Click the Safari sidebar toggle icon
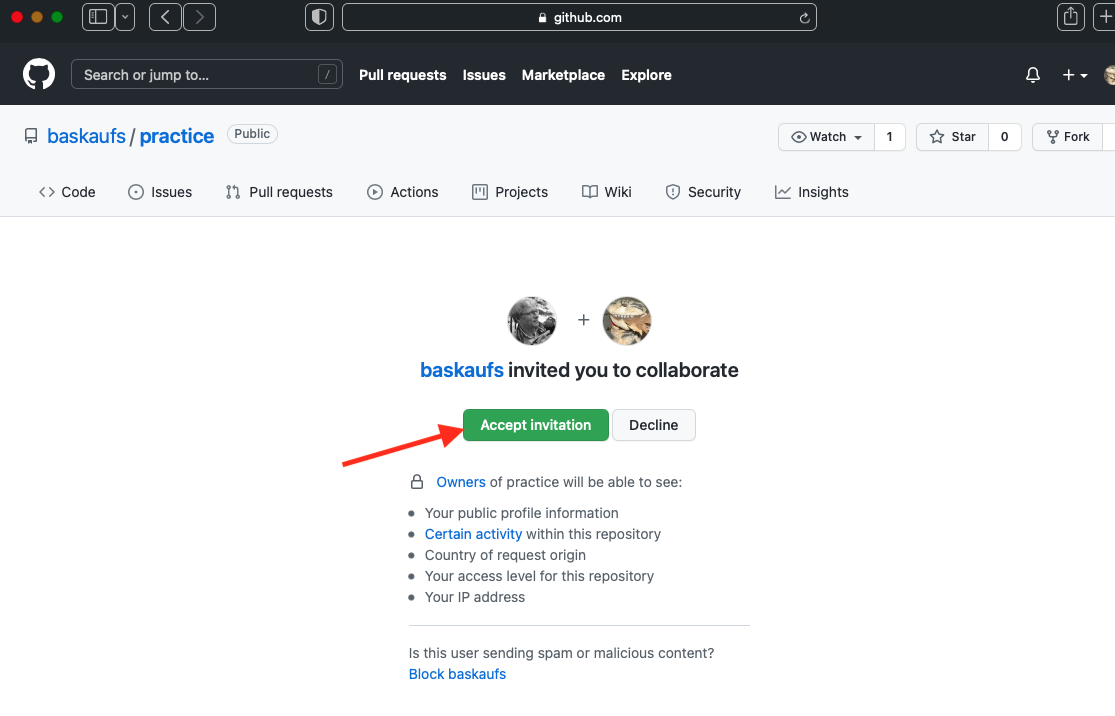 pyautogui.click(x=98, y=17)
